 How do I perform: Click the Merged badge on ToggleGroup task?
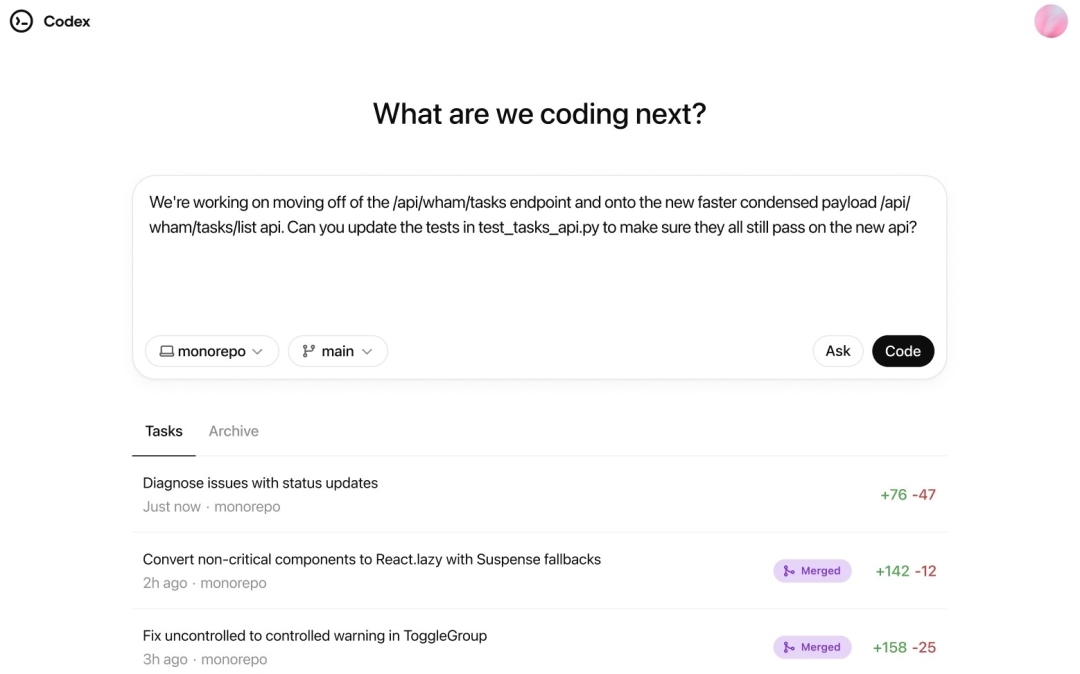click(812, 647)
